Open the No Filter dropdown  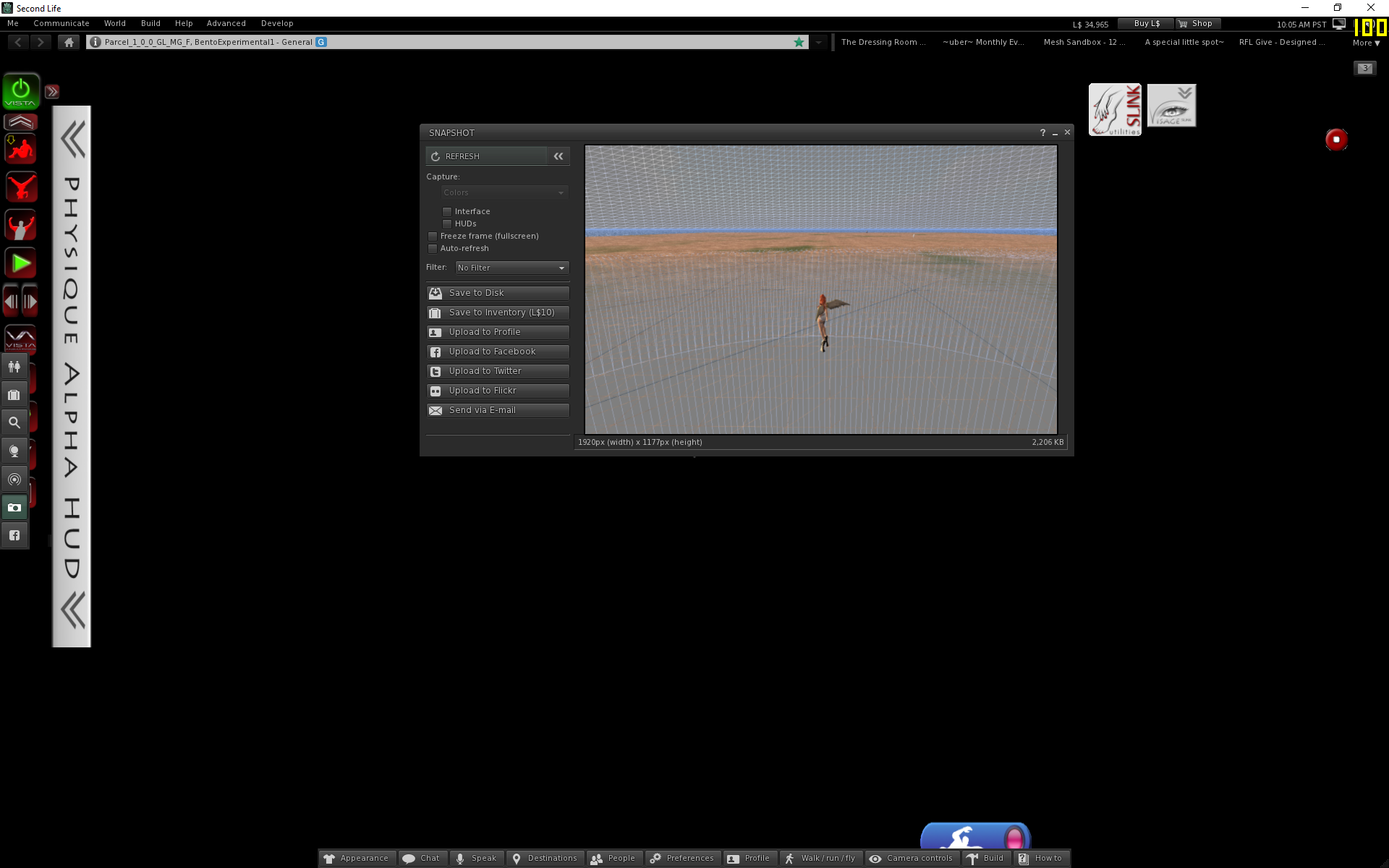511,268
